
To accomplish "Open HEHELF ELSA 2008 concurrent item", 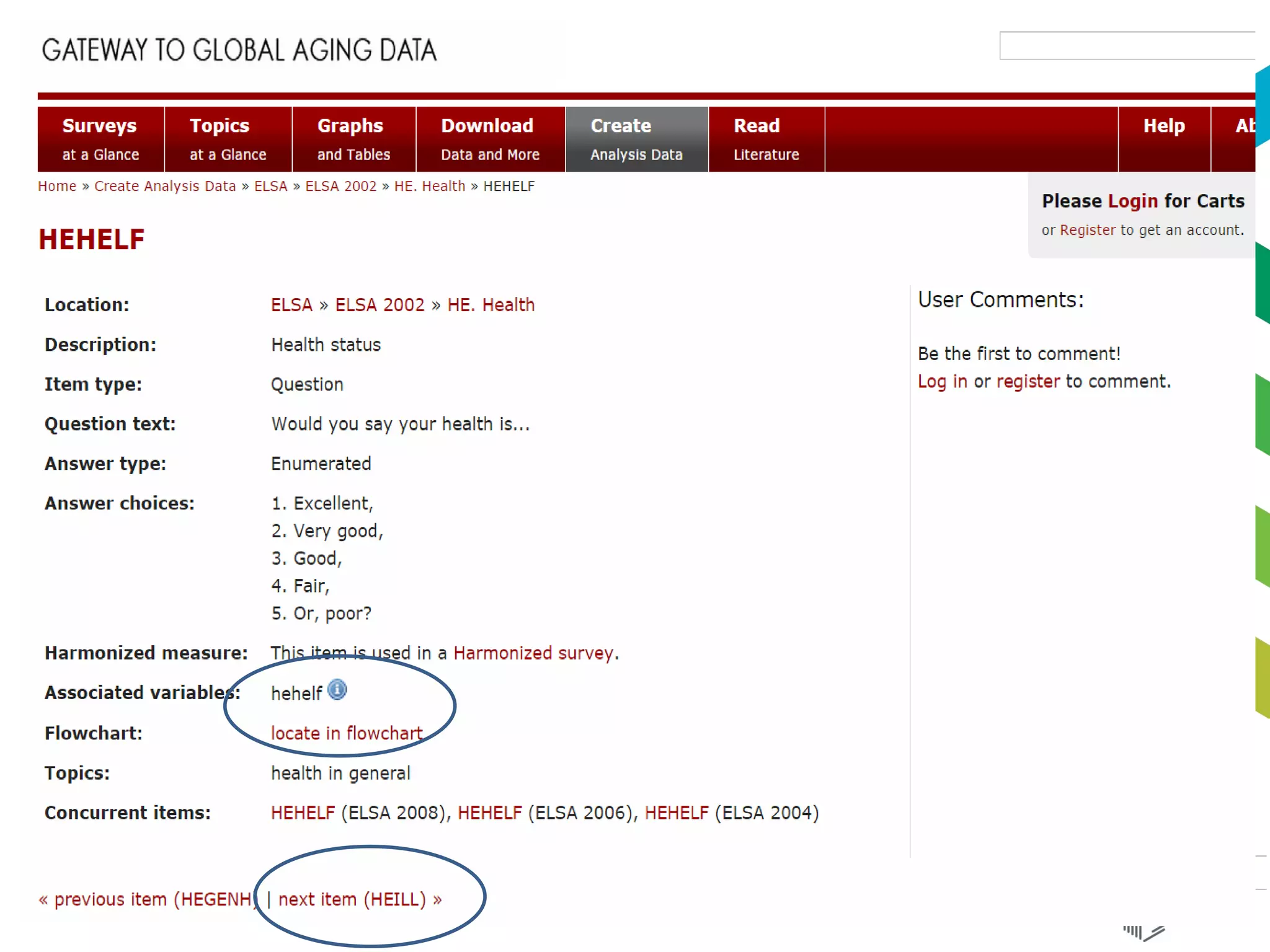I will click(303, 813).
